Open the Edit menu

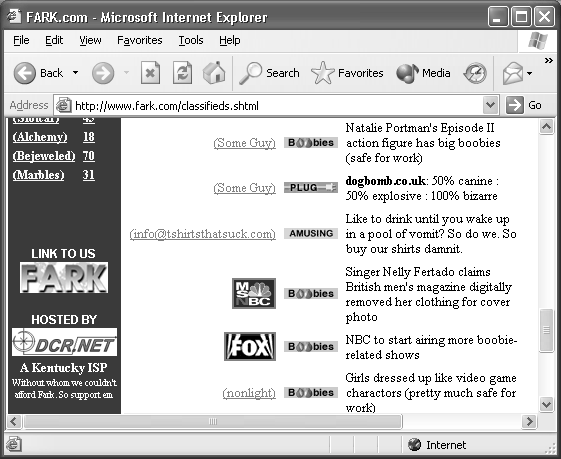(x=54, y=40)
